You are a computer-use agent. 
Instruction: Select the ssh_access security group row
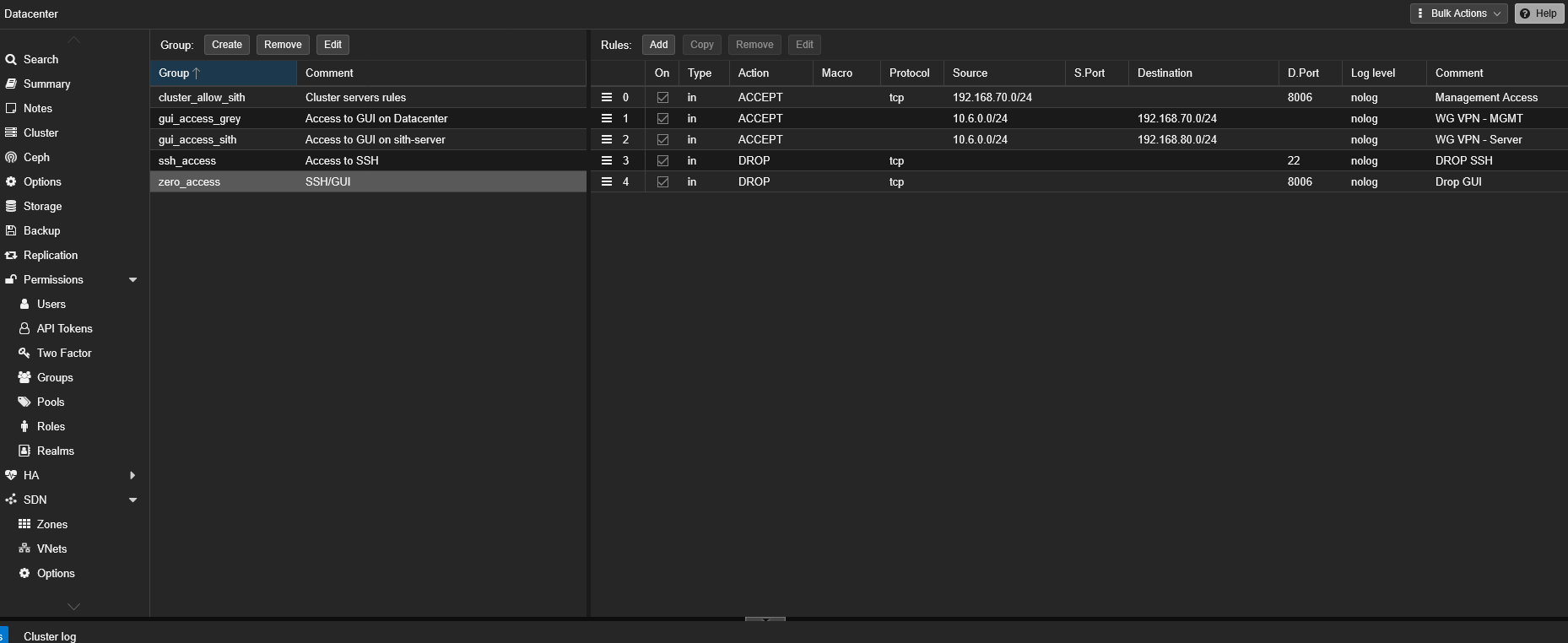point(368,161)
